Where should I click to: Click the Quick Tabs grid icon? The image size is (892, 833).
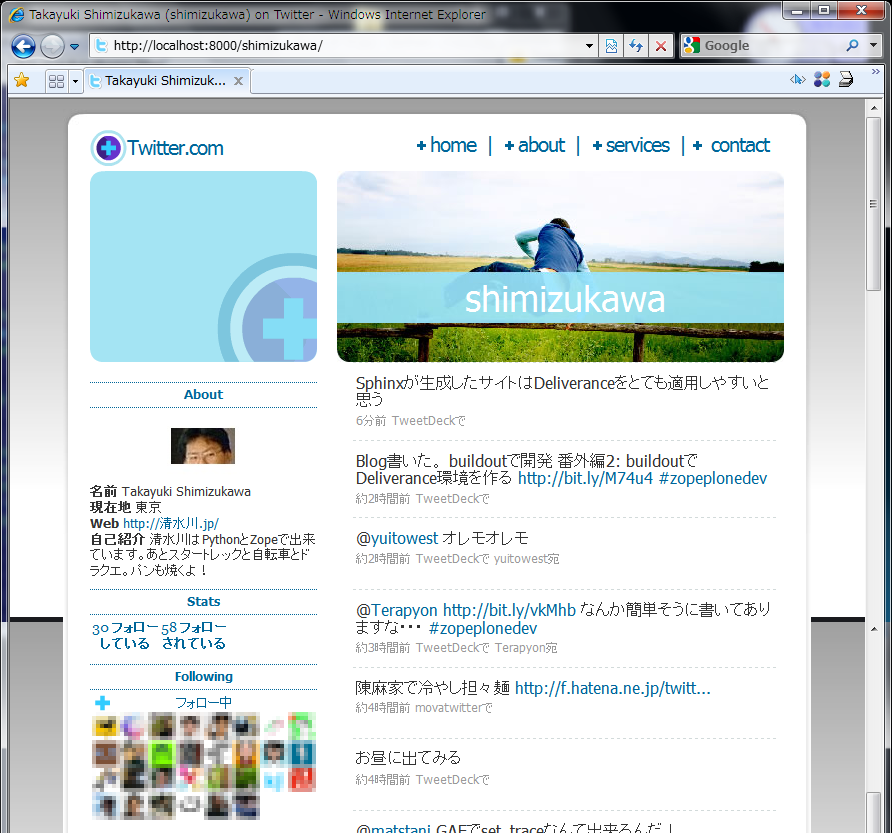tap(56, 81)
